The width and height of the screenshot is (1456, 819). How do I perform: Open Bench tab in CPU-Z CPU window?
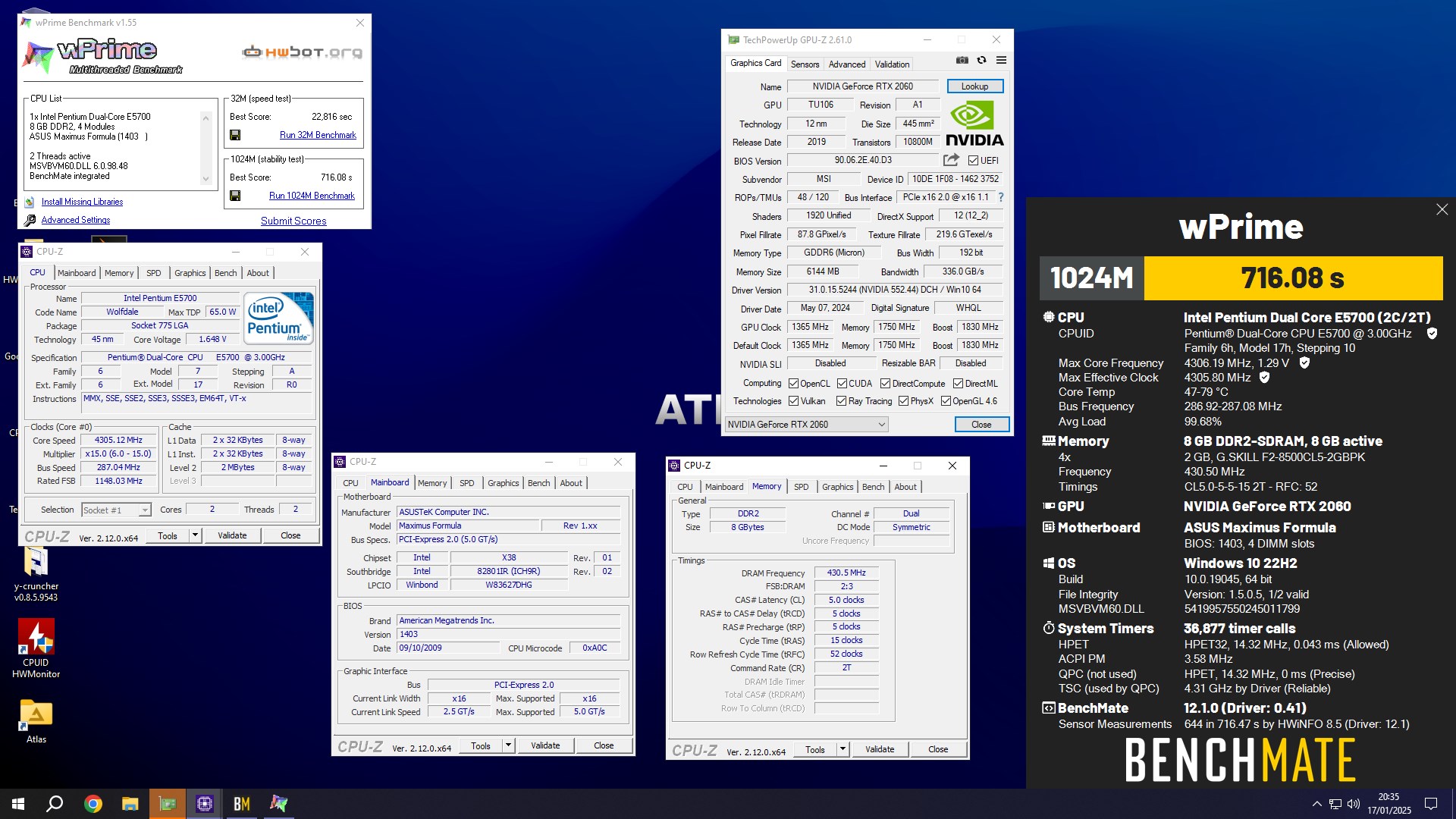coord(225,273)
